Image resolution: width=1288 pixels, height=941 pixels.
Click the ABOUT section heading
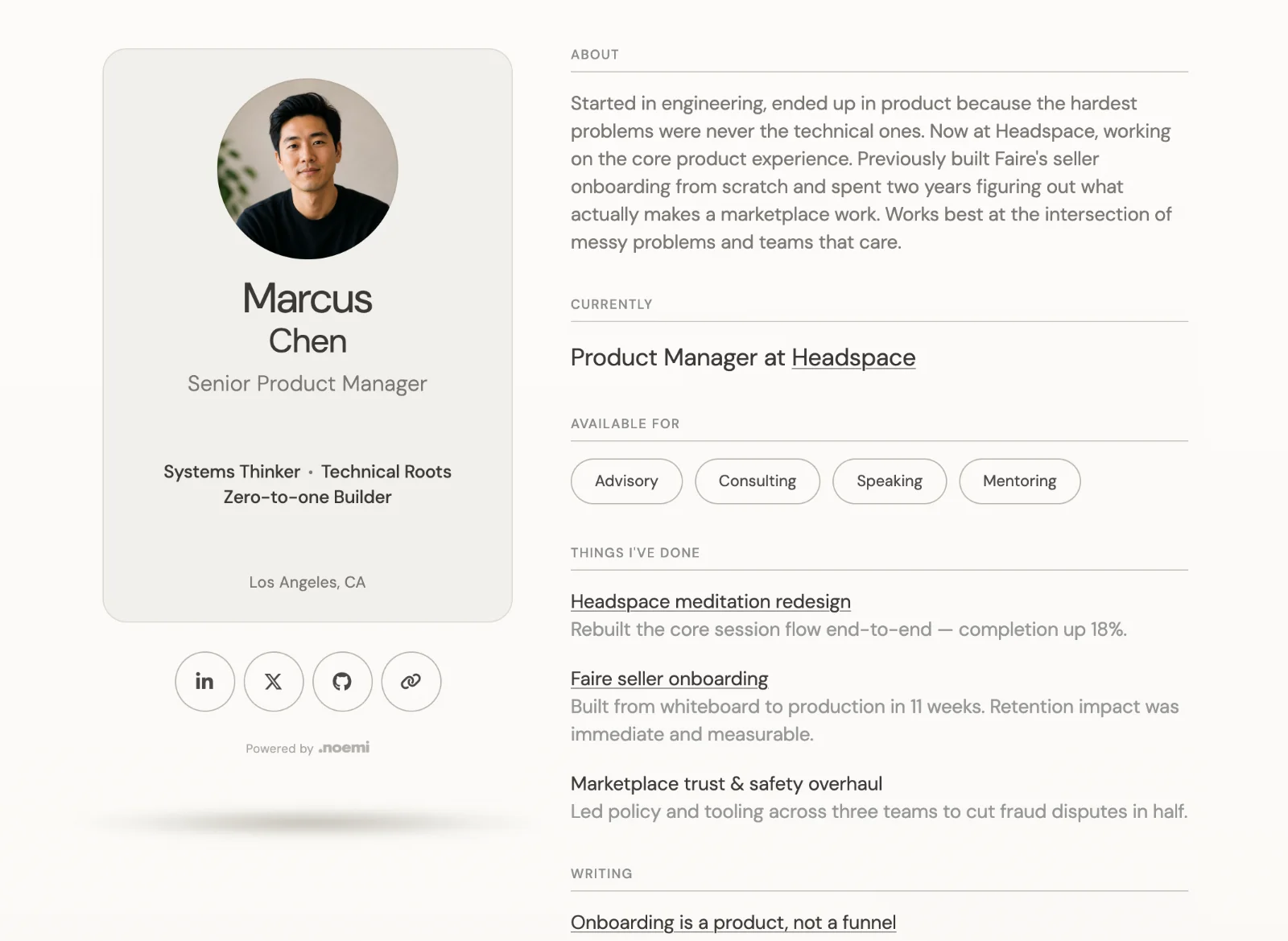(595, 55)
